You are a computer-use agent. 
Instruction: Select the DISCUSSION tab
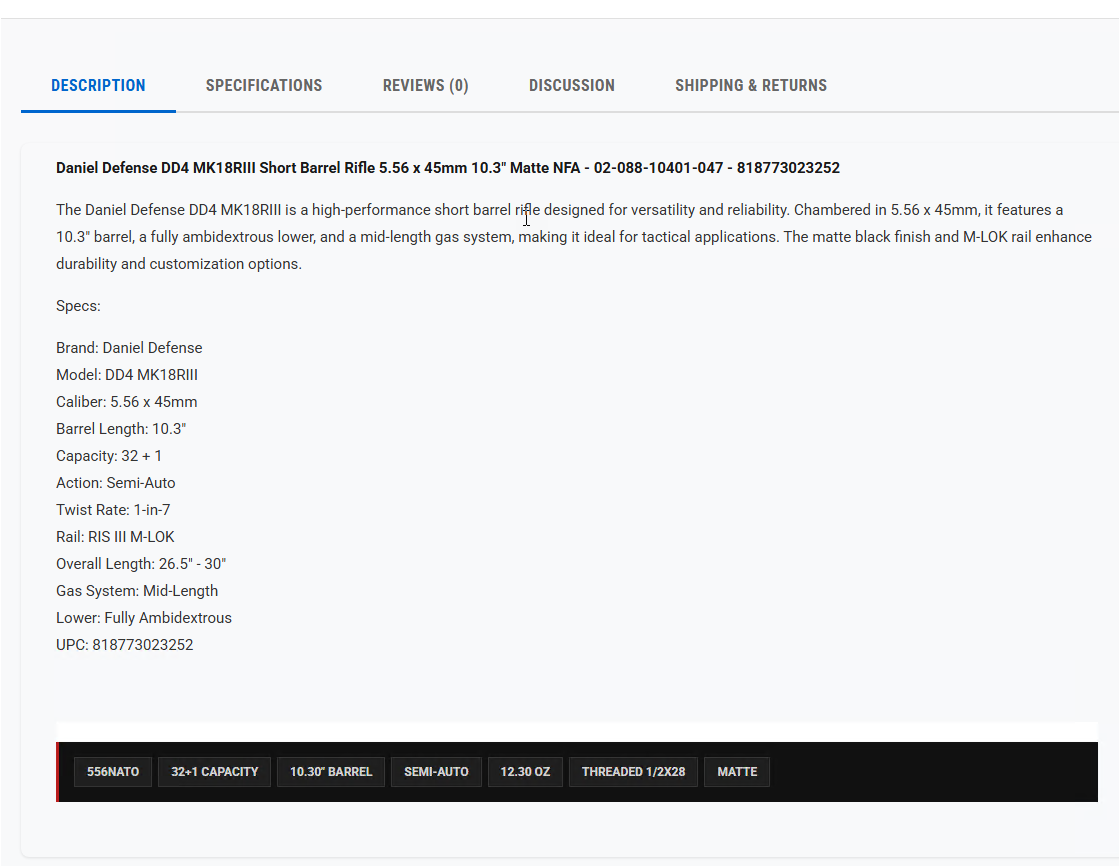tap(571, 85)
